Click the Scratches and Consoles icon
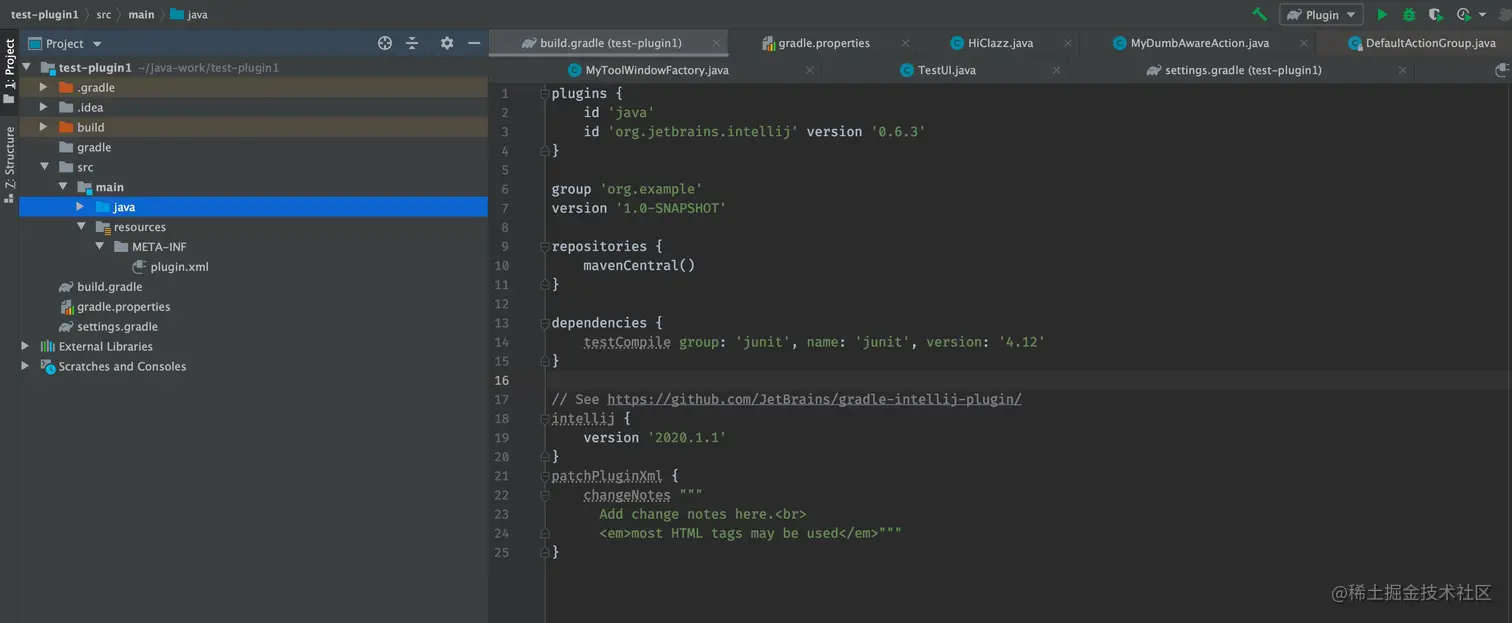 click(x=47, y=366)
